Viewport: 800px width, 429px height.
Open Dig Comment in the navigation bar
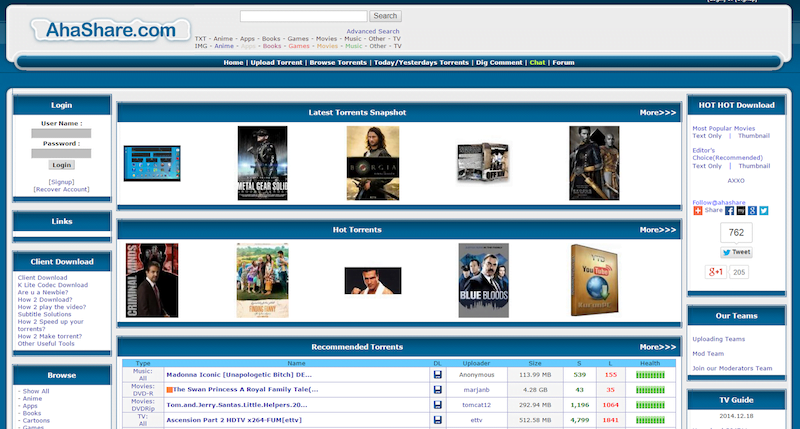click(499, 62)
